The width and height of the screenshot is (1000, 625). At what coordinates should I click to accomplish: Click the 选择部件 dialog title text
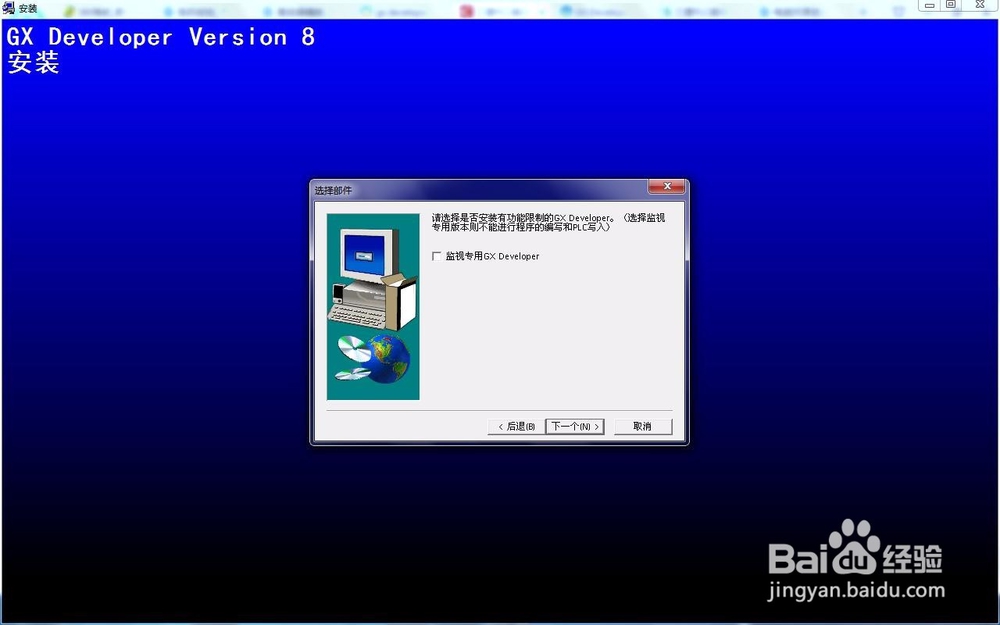(333, 190)
